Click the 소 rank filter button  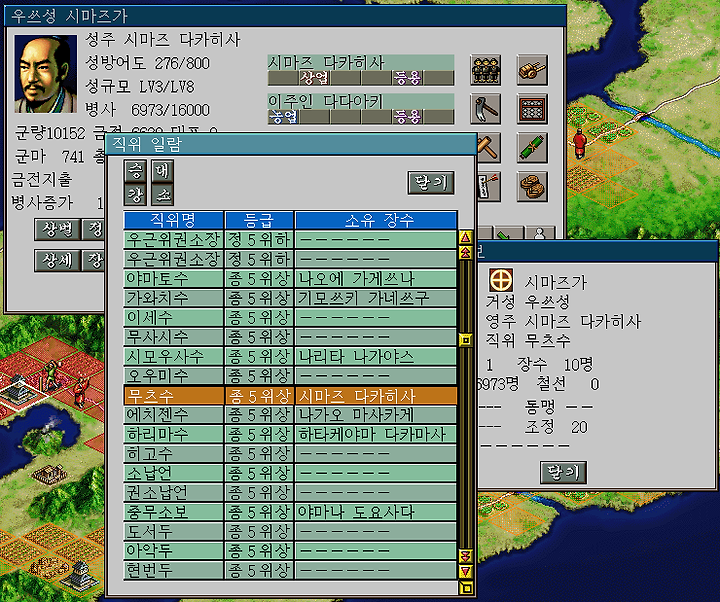pyautogui.click(x=162, y=194)
